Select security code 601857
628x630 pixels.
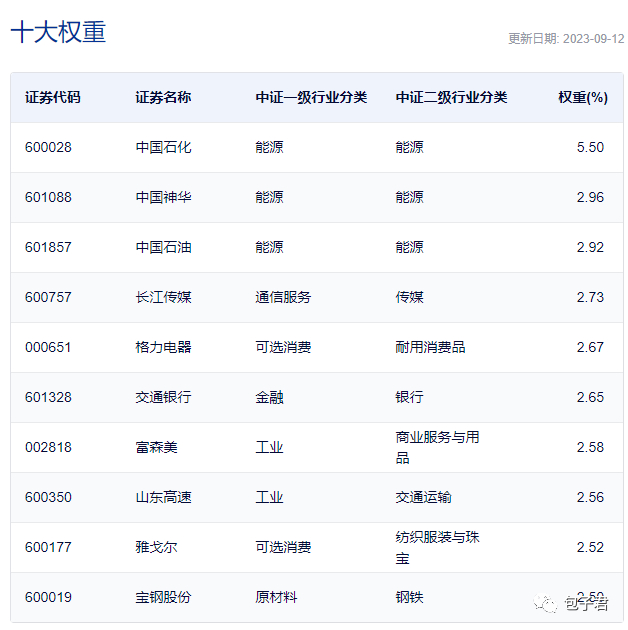(x=48, y=247)
